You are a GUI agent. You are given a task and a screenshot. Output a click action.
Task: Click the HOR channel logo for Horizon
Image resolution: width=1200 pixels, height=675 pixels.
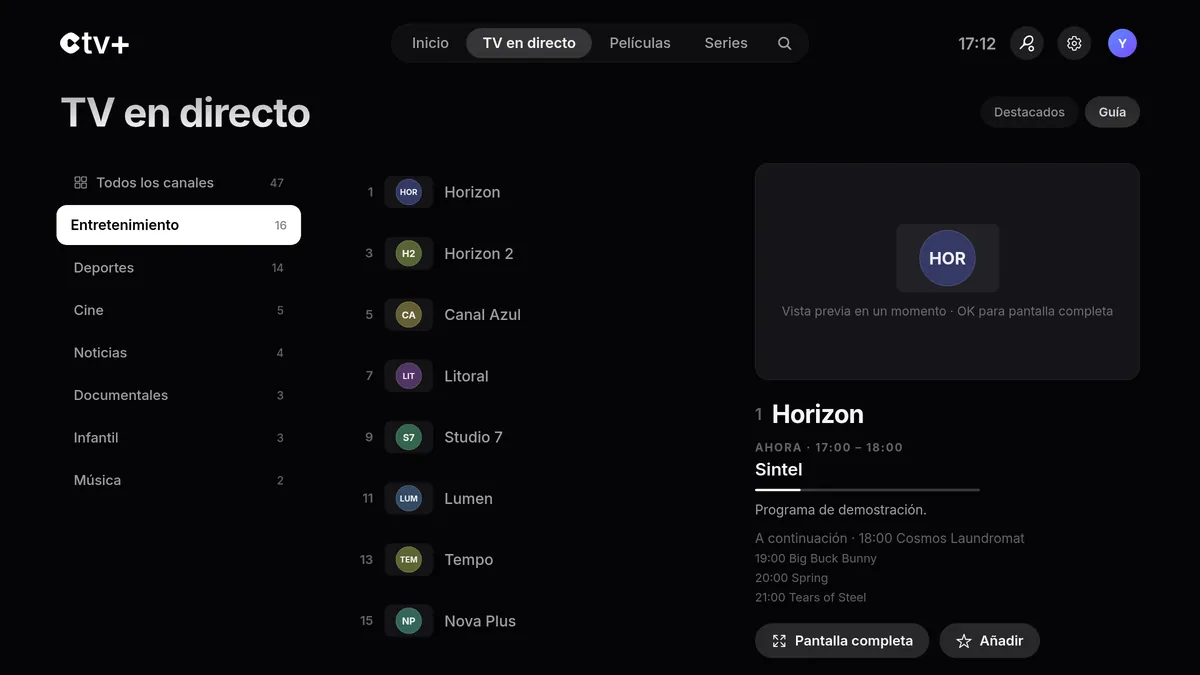[409, 192]
